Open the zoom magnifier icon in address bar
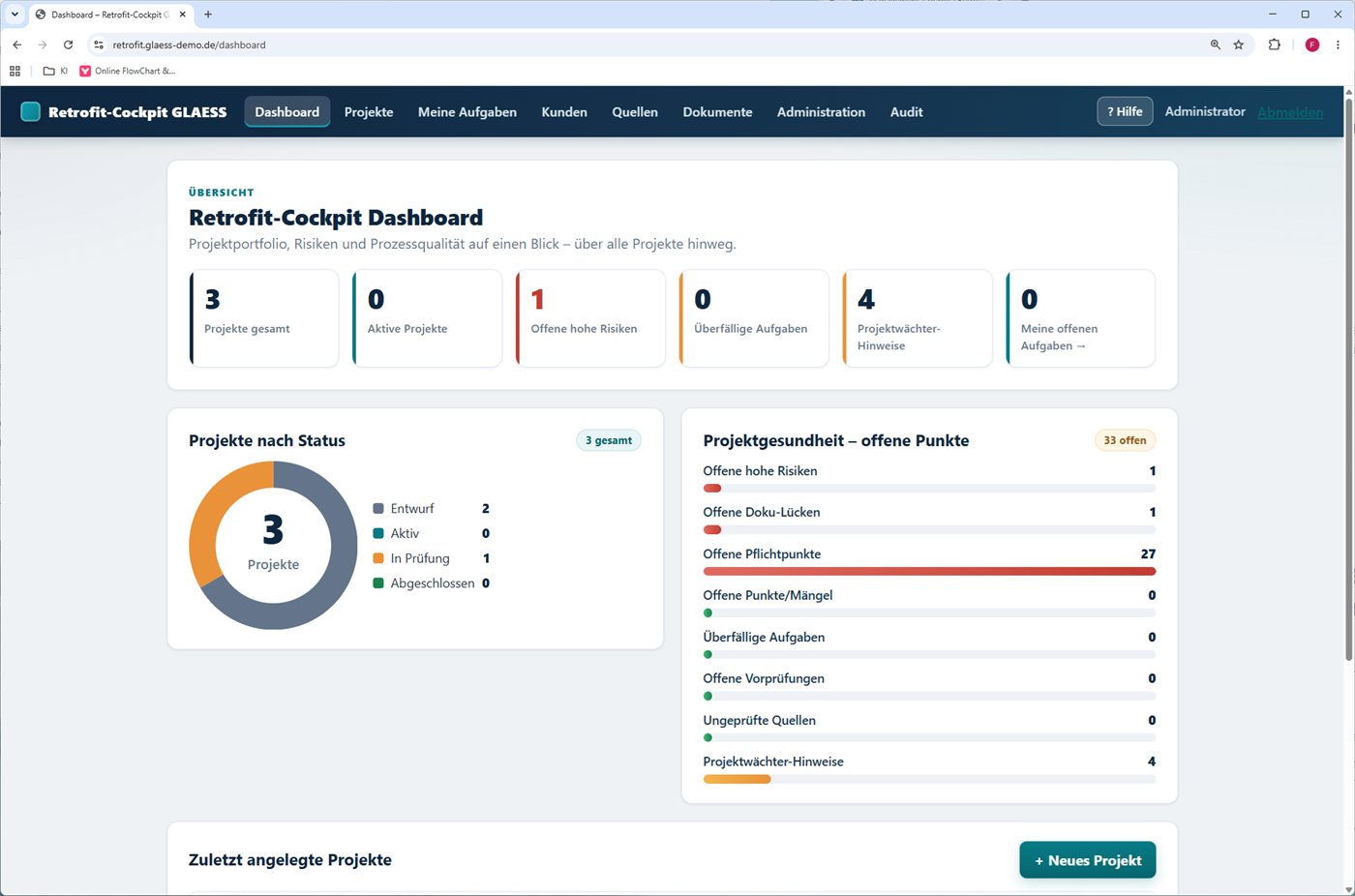This screenshot has height=896, width=1355. [1216, 45]
